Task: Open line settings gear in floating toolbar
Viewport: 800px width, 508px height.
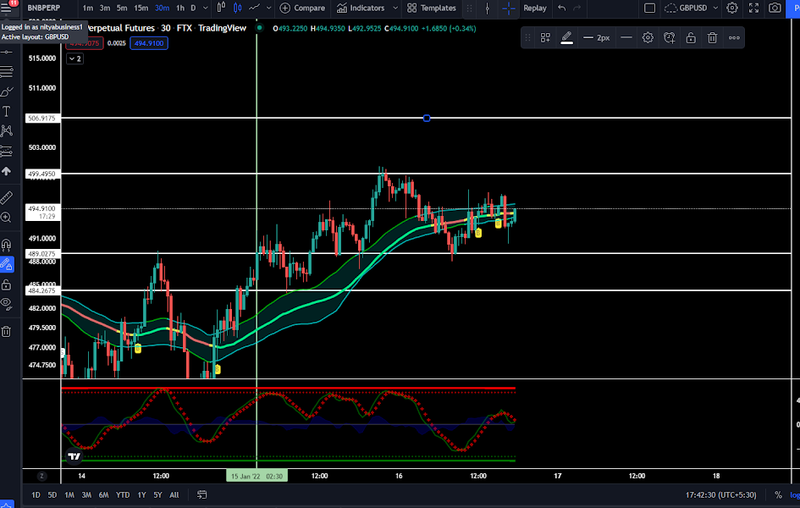Action: click(648, 38)
